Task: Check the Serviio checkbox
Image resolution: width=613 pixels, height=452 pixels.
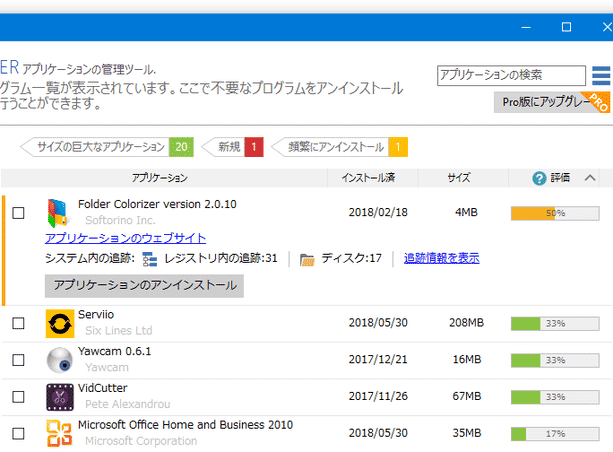Action: point(18,323)
